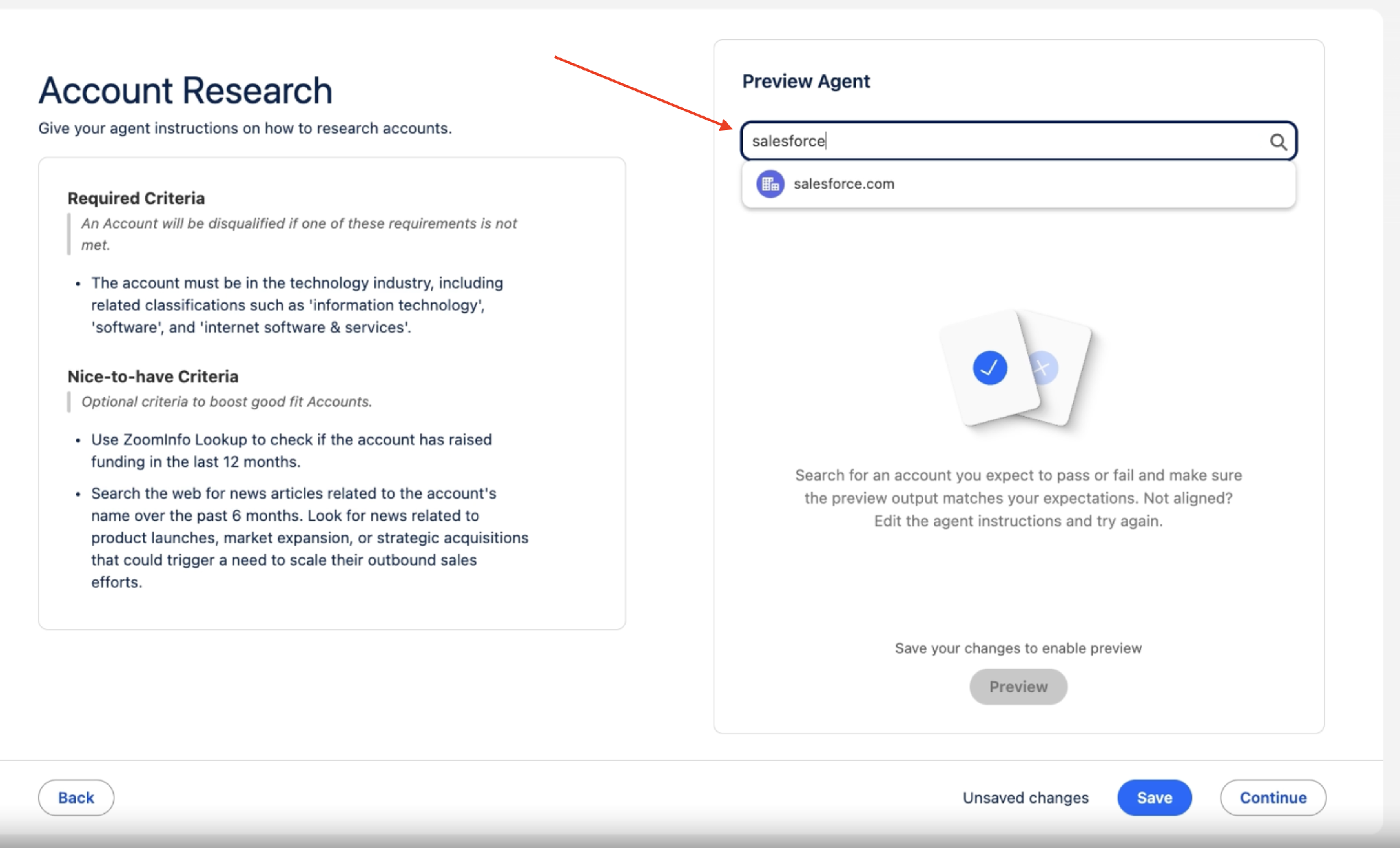Click the account search input field
This screenshot has height=848, width=1400.
[1018, 141]
